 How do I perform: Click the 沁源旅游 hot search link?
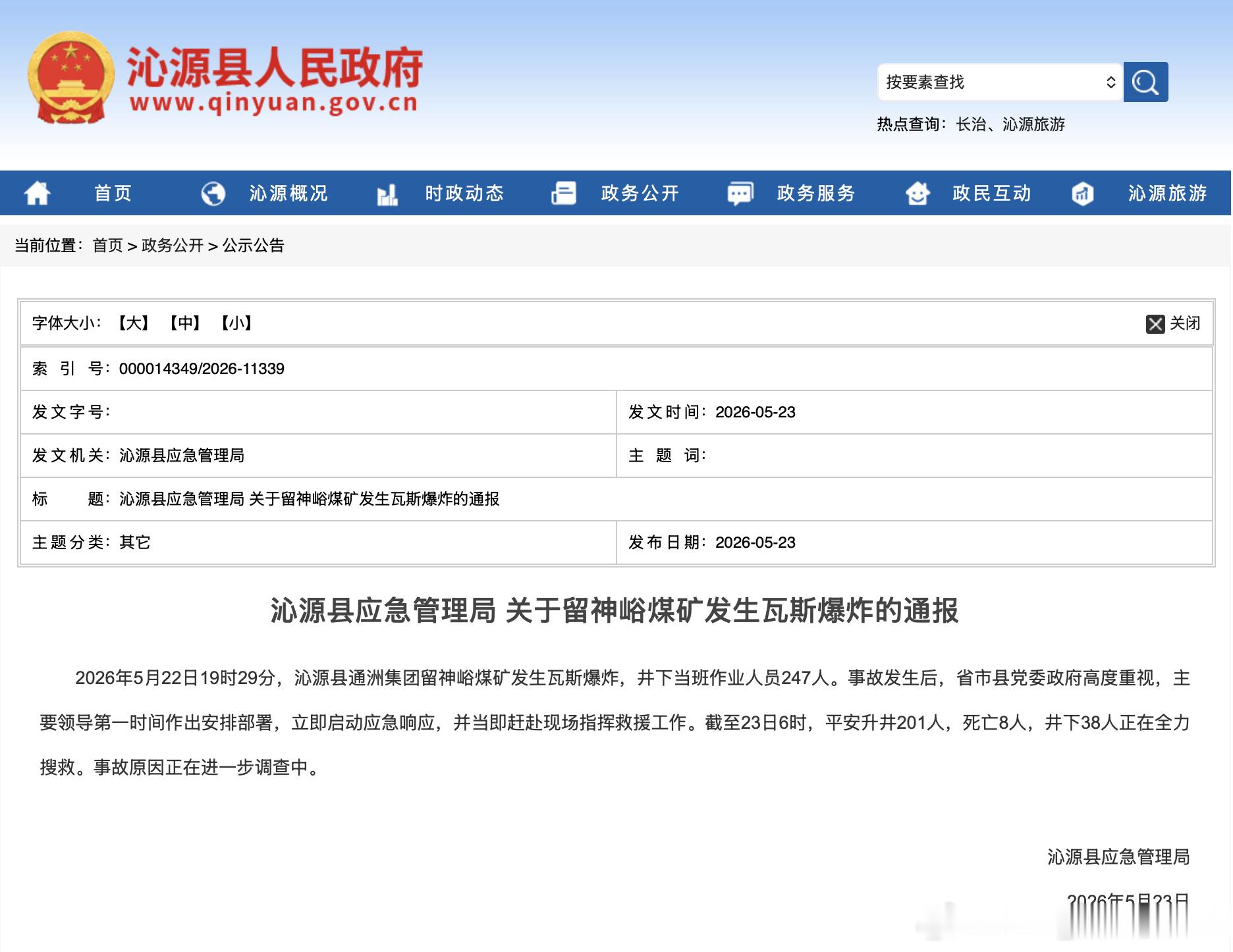point(1033,124)
